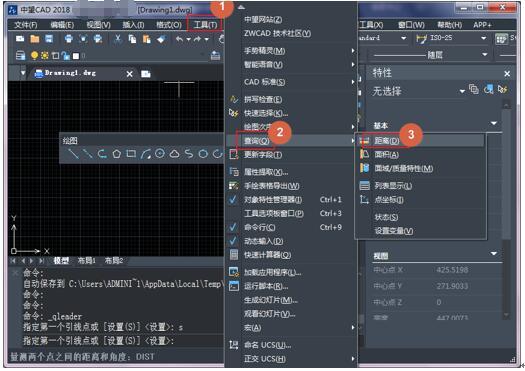The width and height of the screenshot is (525, 371).
Task: Collapse the 视图 section in properties
Action: click(x=494, y=253)
